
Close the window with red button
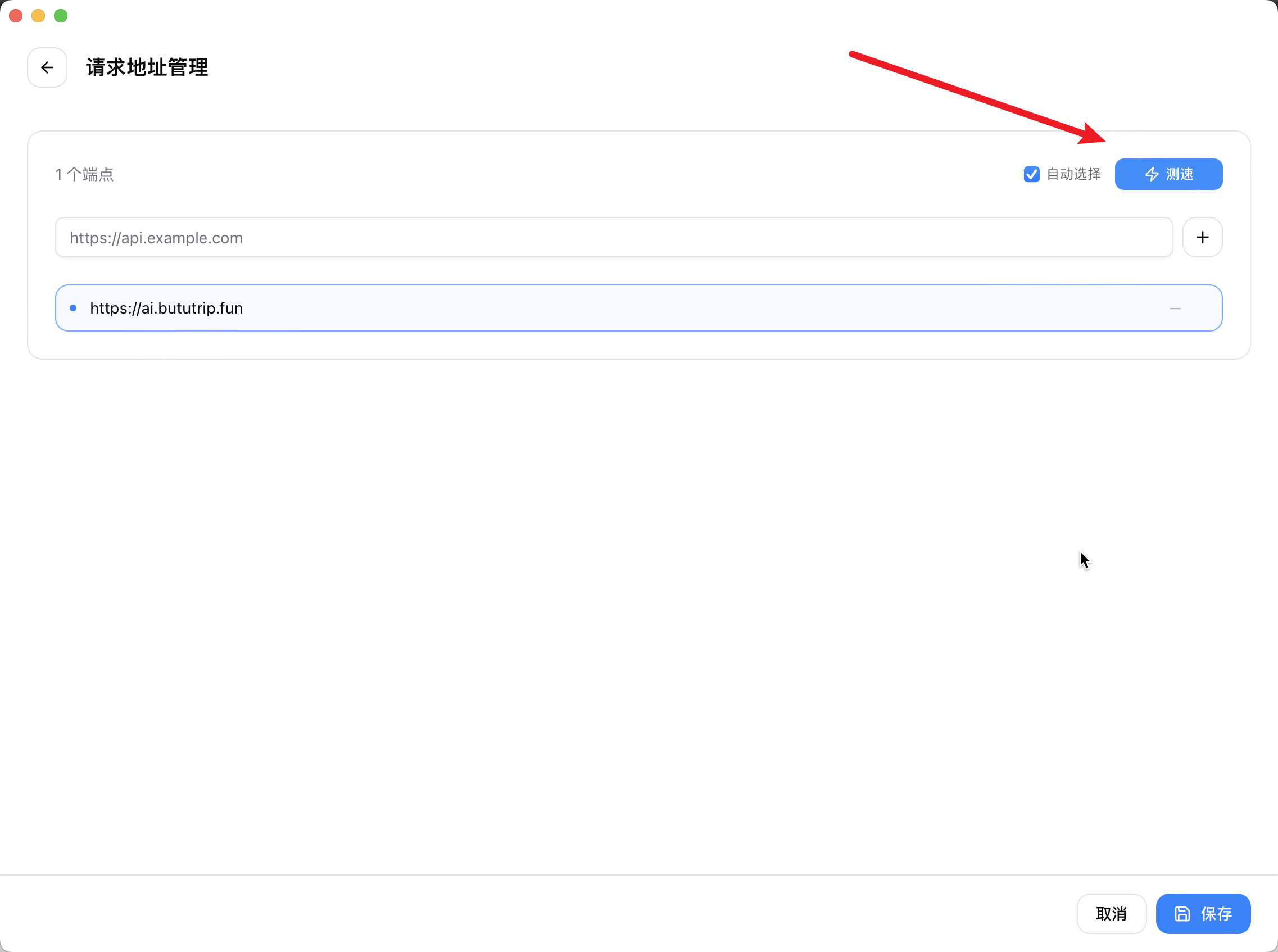(x=16, y=16)
